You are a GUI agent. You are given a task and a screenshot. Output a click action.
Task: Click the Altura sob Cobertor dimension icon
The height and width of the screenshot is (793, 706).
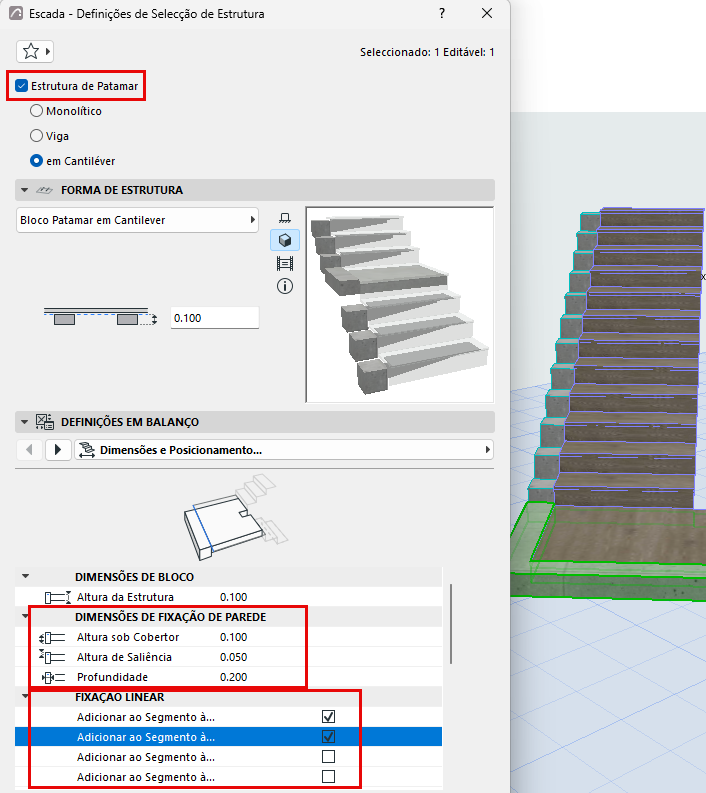click(53, 637)
